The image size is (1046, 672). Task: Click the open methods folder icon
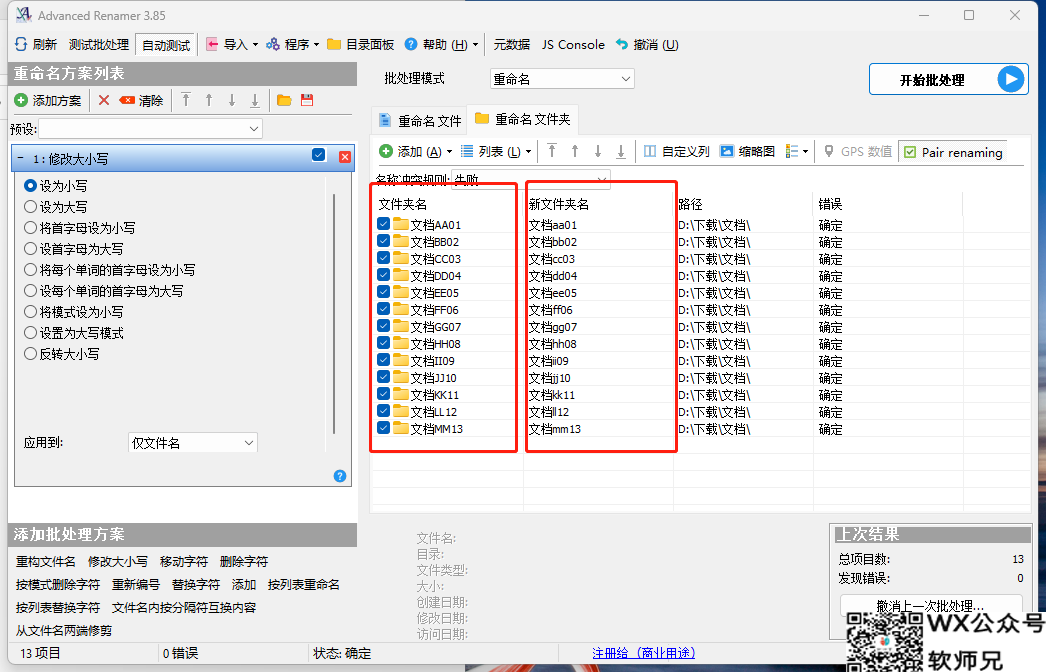(284, 100)
